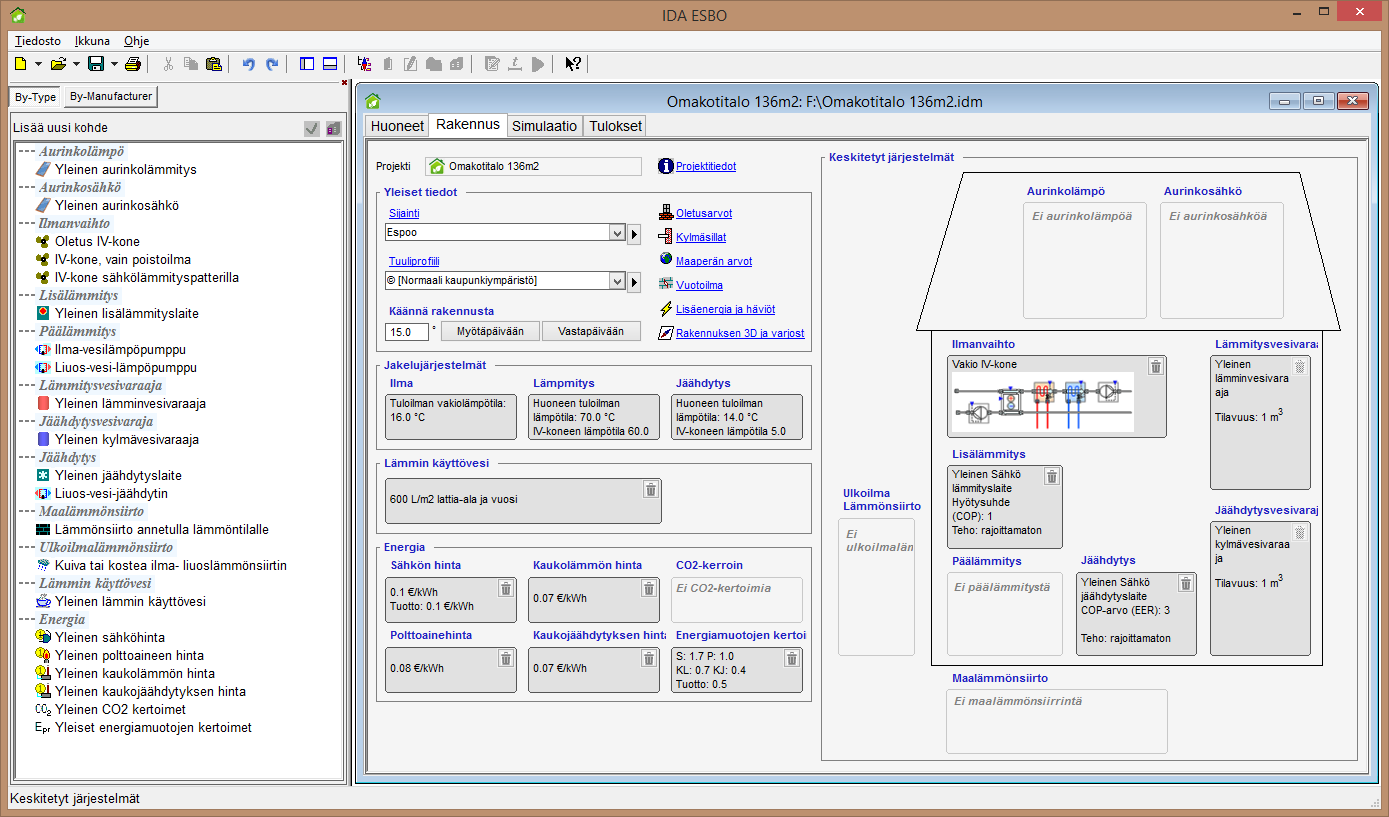Open the Vuotoilma link
Screen dimensions: 1389x817
pos(699,285)
